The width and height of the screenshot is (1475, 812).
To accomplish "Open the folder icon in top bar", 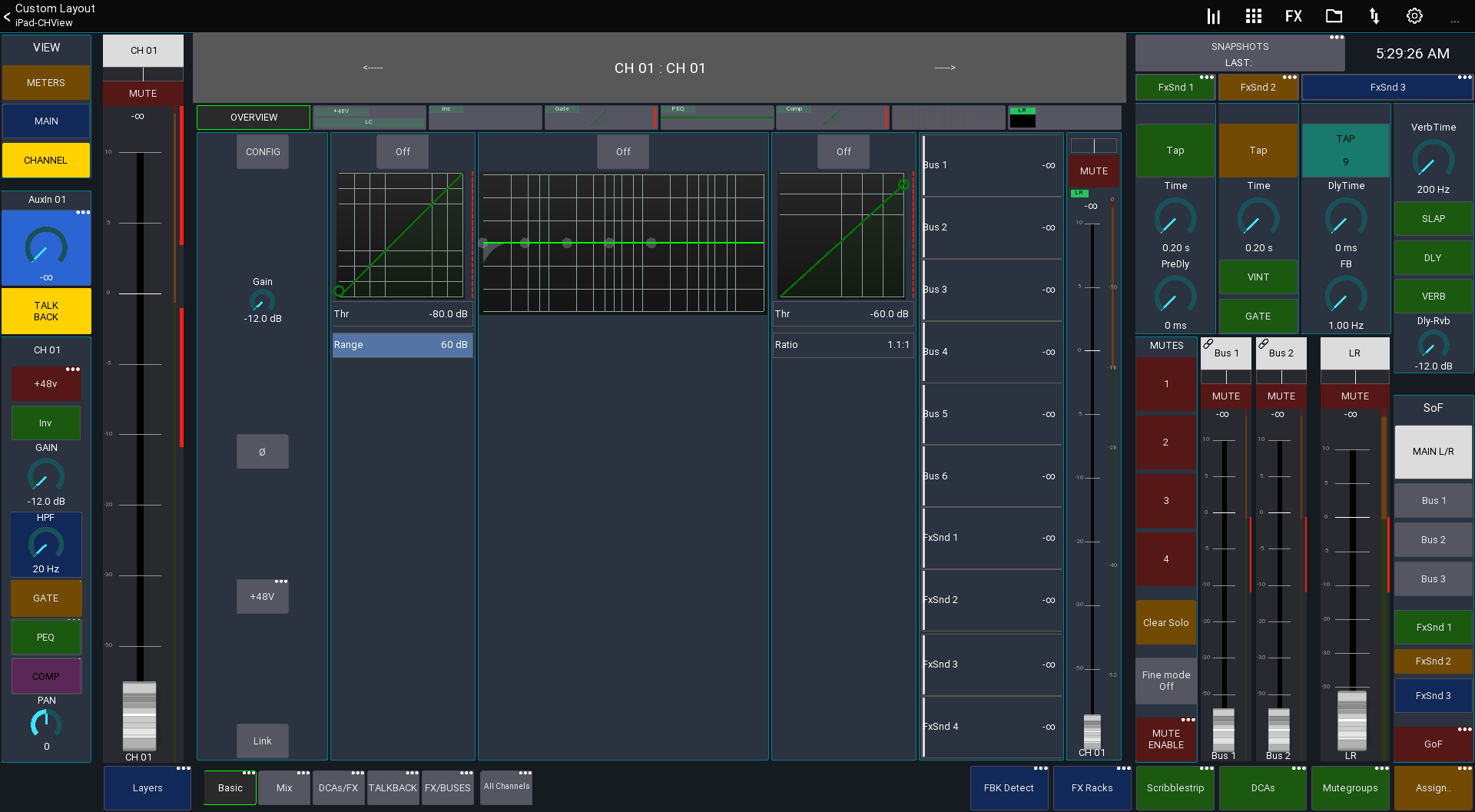I will [x=1334, y=16].
